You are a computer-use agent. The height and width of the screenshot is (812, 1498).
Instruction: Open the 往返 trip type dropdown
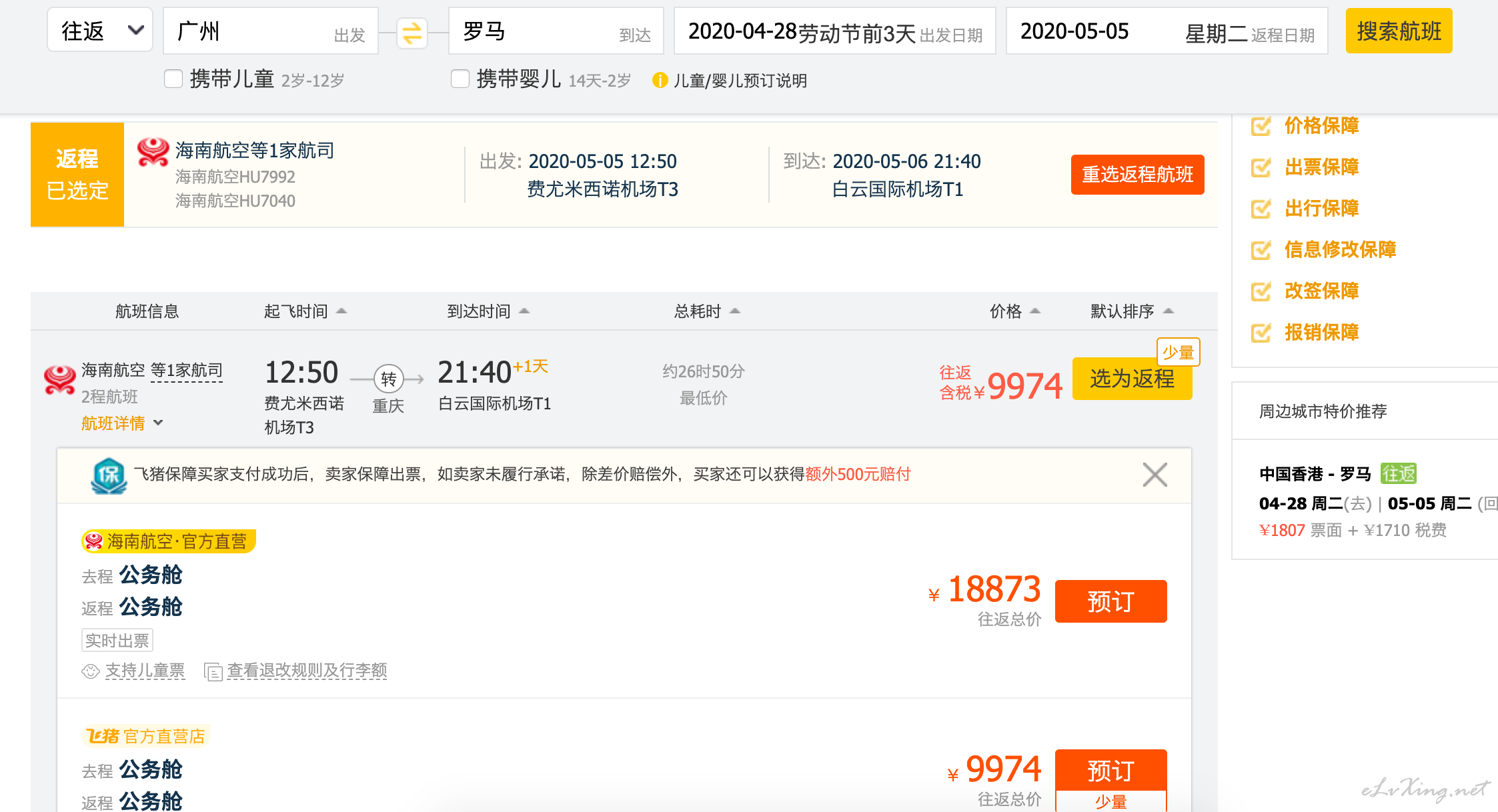coord(100,30)
